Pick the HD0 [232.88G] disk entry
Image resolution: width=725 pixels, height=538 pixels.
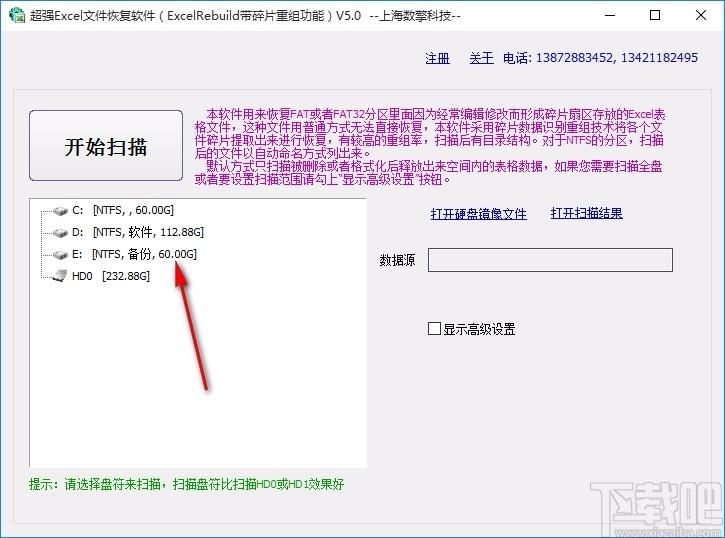pyautogui.click(x=110, y=276)
